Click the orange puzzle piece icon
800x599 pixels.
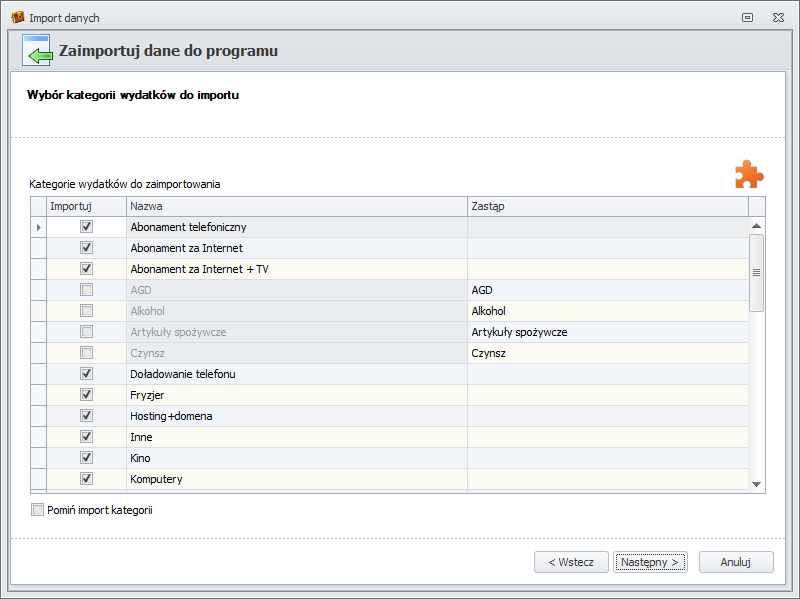point(748,174)
